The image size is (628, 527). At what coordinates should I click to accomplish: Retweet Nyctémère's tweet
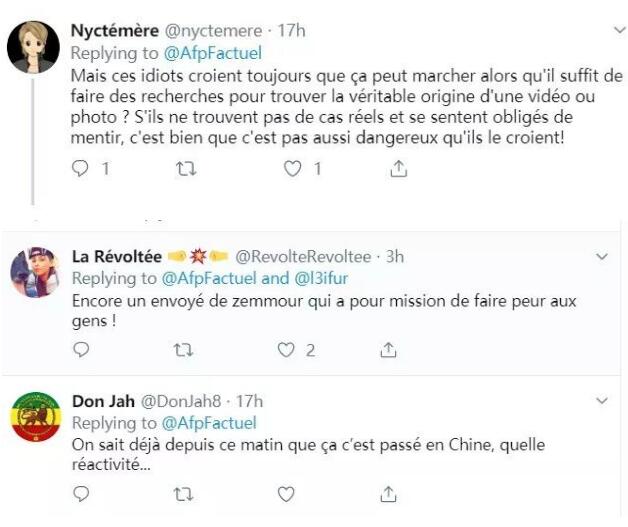tap(185, 170)
